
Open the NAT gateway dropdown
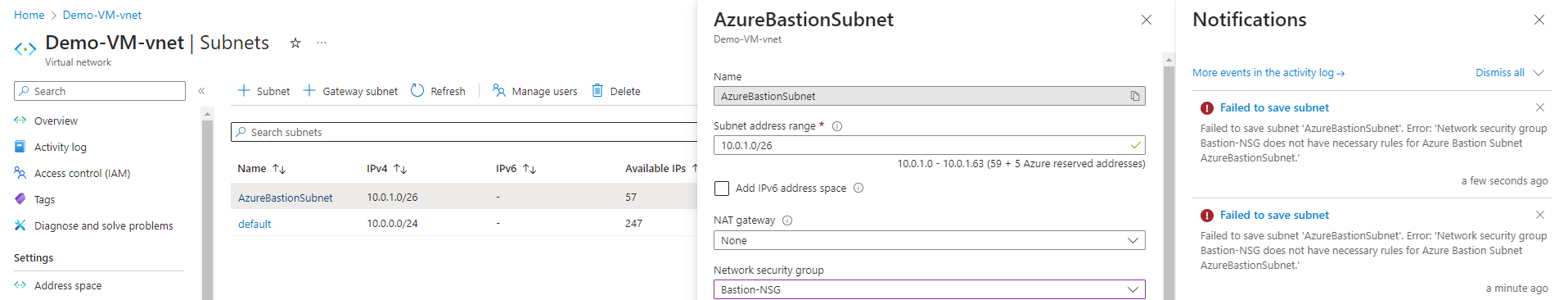pyautogui.click(x=929, y=240)
